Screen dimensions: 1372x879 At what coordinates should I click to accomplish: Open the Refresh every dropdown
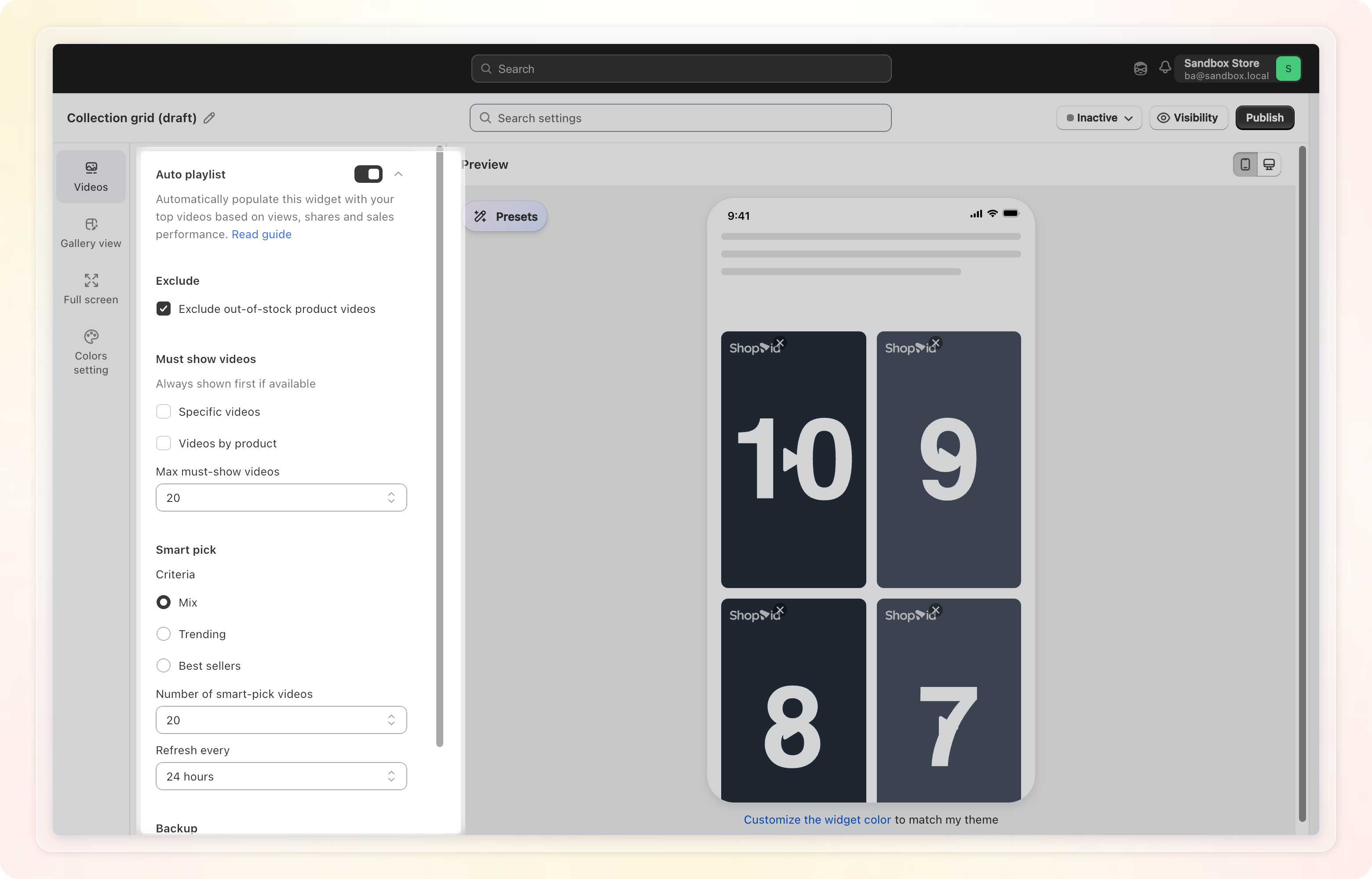tap(281, 776)
